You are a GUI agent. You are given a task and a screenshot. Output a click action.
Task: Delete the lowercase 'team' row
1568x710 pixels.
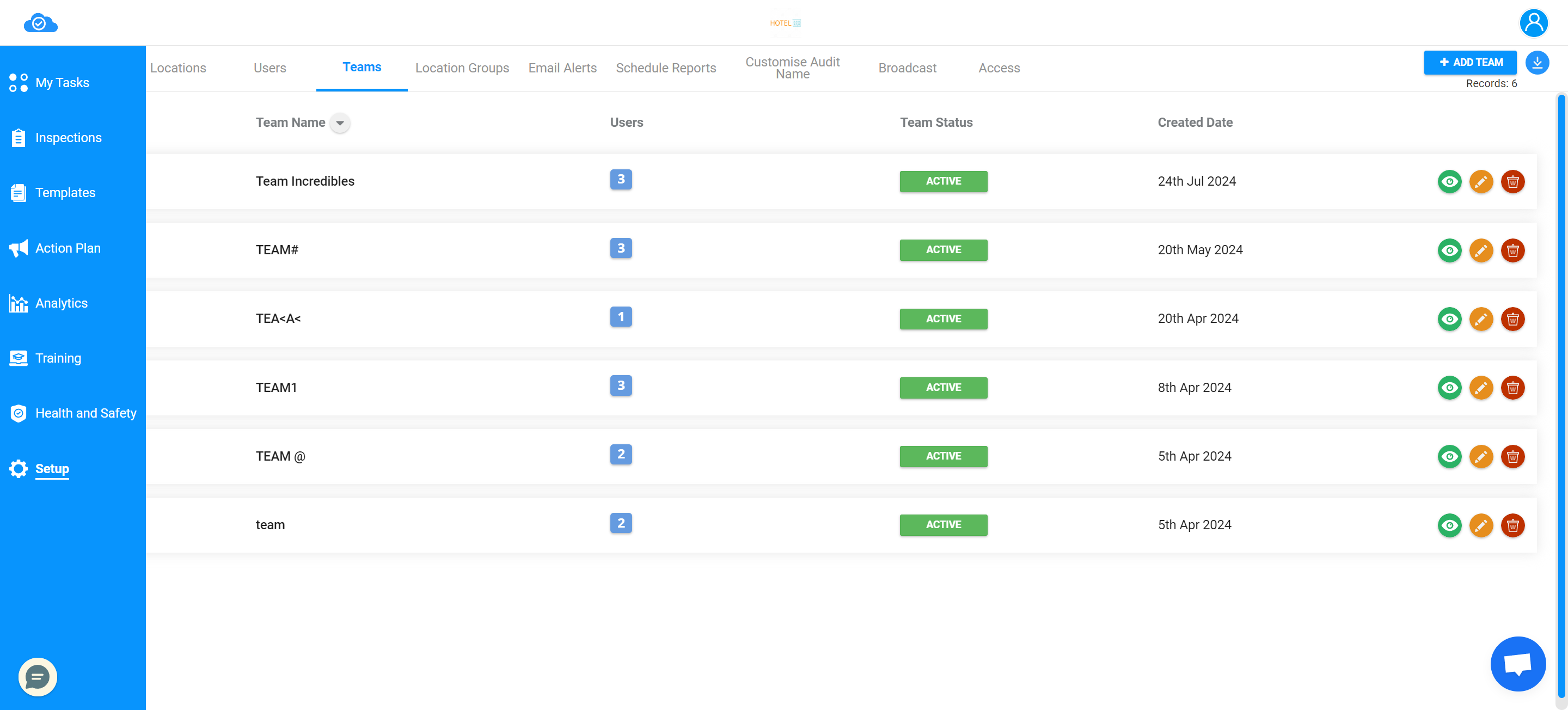[x=1512, y=525]
